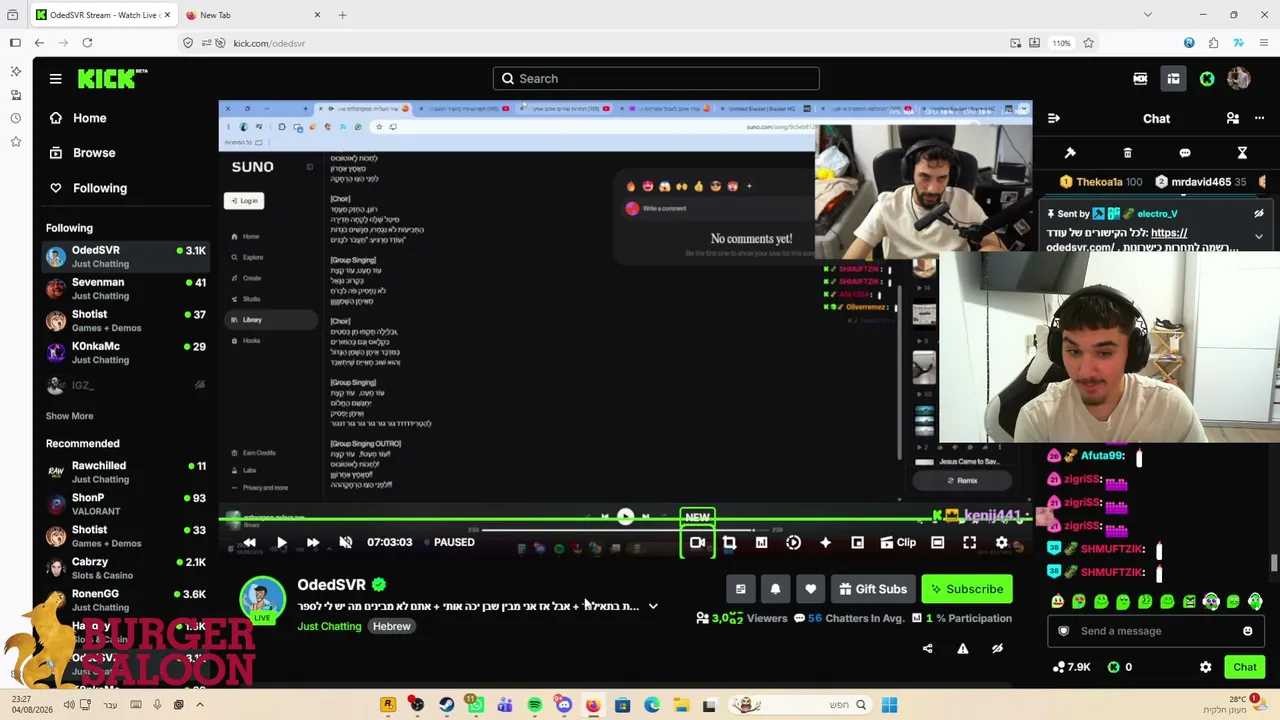
Task: Click the sparkle icon in player controls
Action: (825, 542)
